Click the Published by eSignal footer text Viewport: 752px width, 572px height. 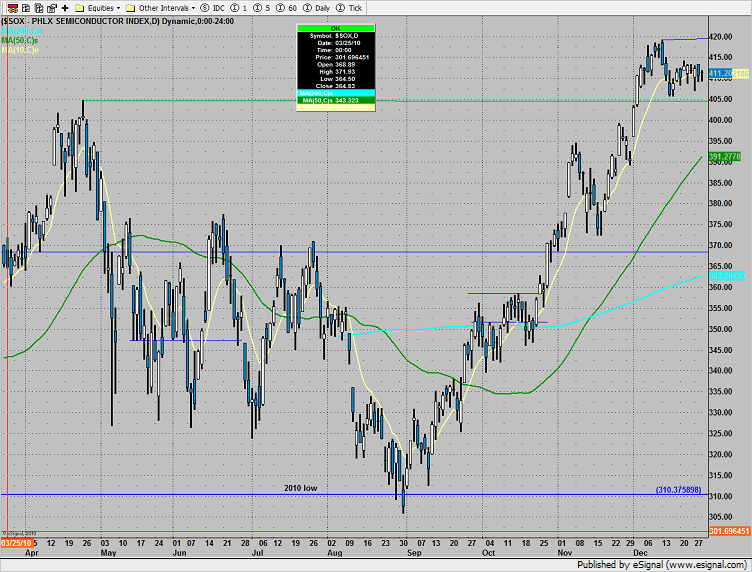point(662,565)
